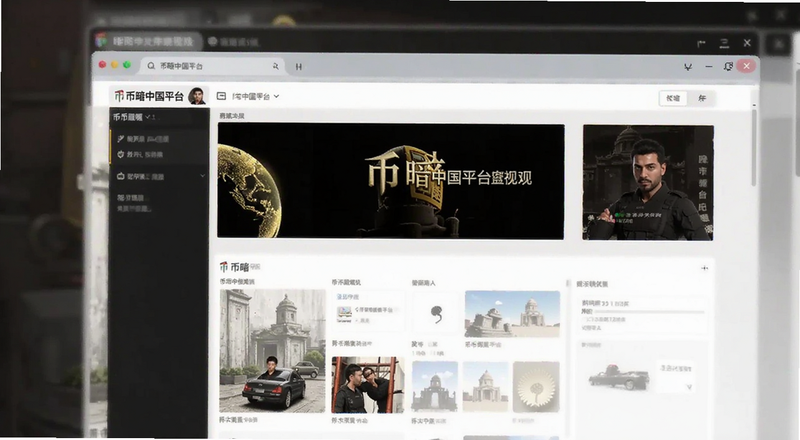Click the scrollbar up arrow at the top right
800x440 pixels.
[x=754, y=105]
